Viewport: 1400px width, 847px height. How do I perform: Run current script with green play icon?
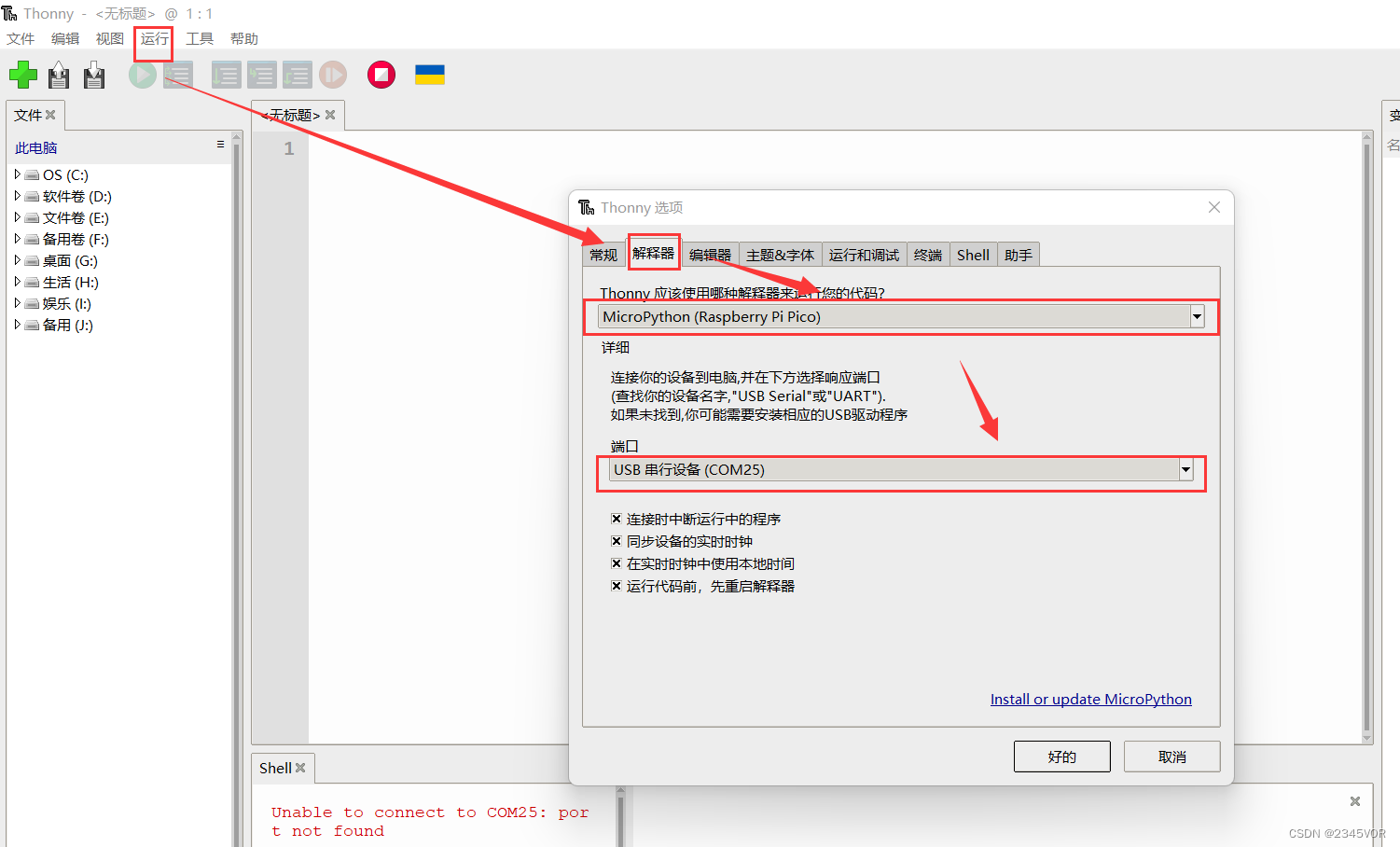pos(143,75)
